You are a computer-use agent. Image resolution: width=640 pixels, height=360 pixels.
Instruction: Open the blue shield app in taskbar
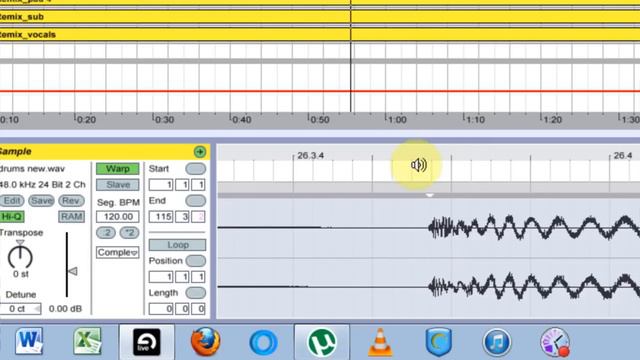(438, 342)
